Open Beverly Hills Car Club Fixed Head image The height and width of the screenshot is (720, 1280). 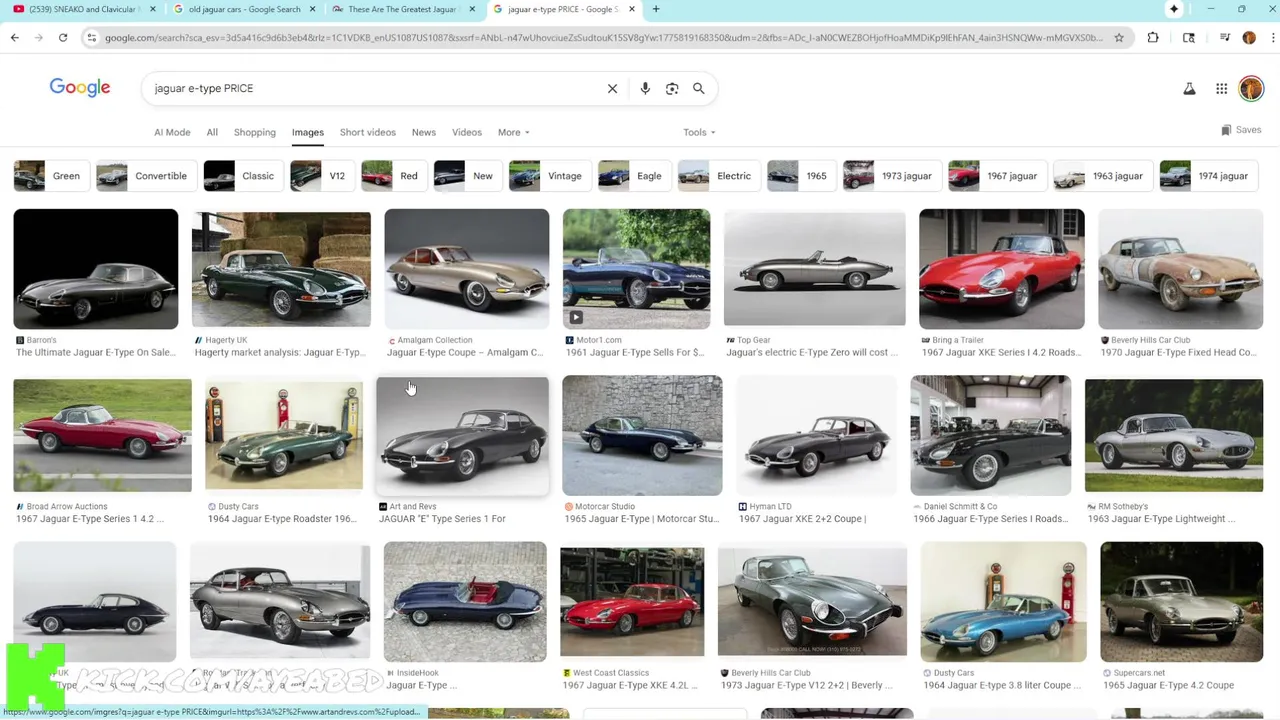click(1180, 269)
